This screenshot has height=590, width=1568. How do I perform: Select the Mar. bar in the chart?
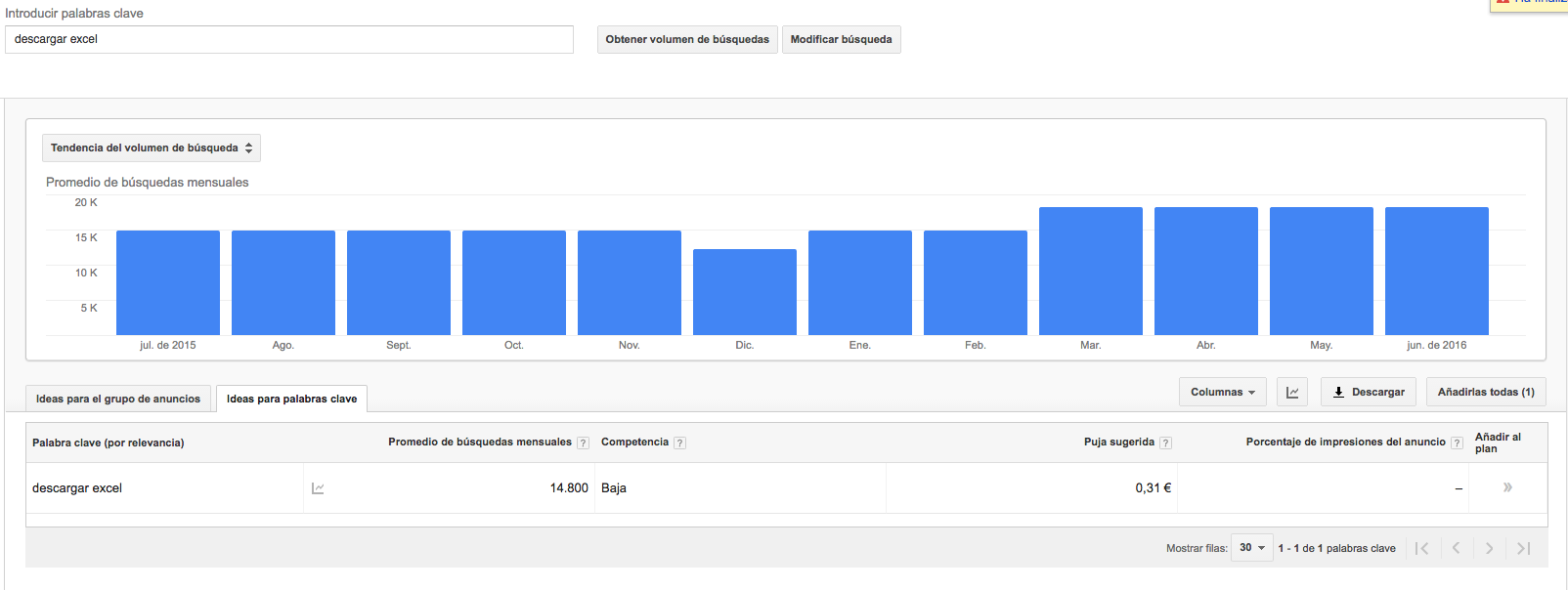click(1091, 272)
